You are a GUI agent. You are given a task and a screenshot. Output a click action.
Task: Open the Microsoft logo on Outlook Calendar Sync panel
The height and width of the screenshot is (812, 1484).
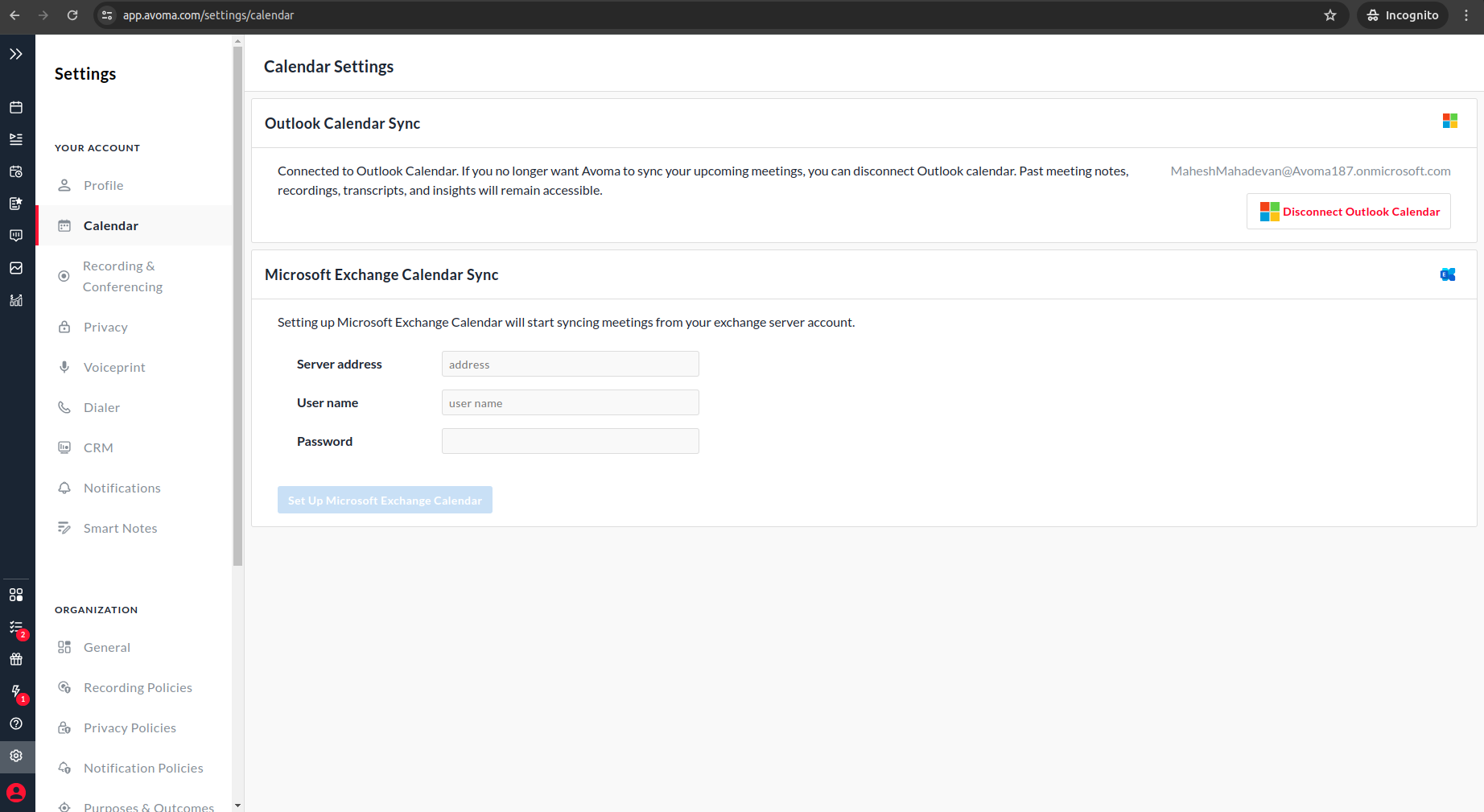pyautogui.click(x=1450, y=120)
